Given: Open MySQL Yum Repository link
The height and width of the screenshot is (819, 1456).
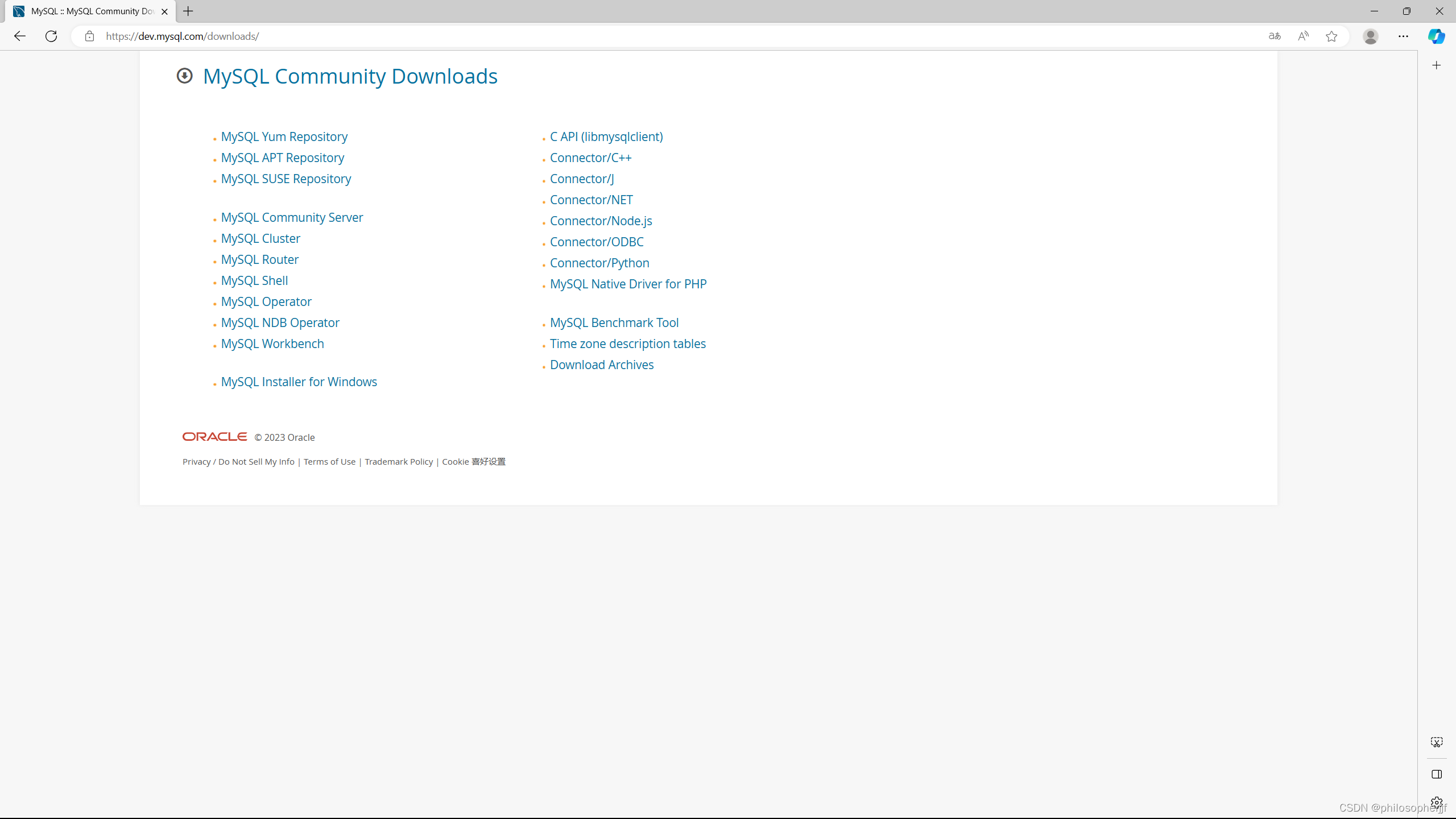Looking at the screenshot, I should tap(284, 136).
